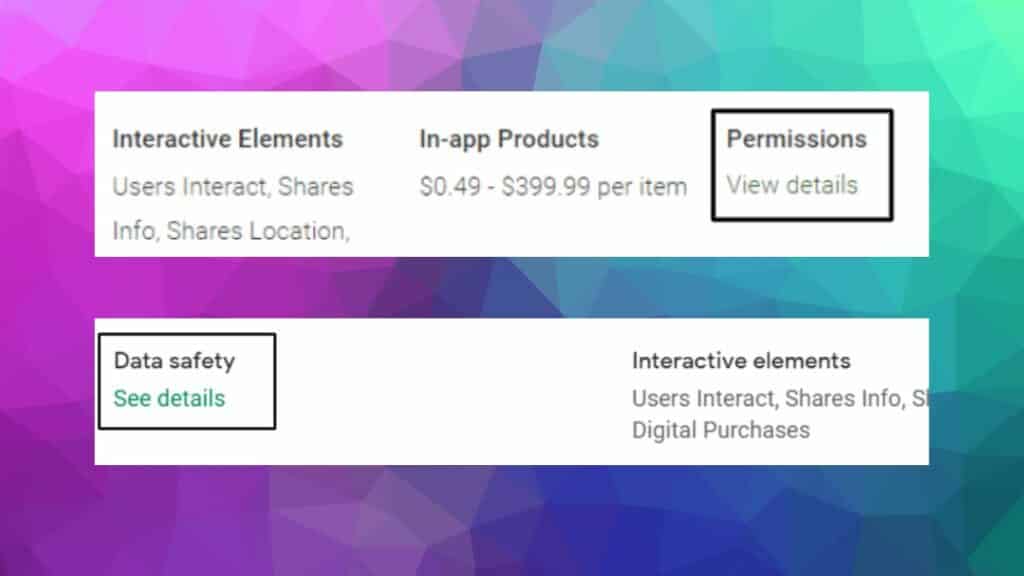Click the "$0.49 - $399.99 per item" price text
Viewport: 1024px width, 576px height.
pyautogui.click(x=553, y=186)
